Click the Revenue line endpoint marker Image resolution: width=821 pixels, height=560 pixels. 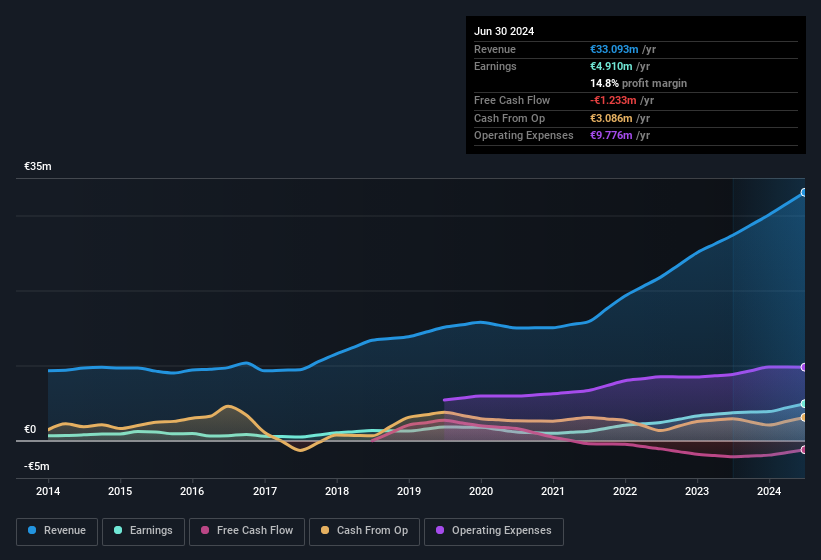804,192
